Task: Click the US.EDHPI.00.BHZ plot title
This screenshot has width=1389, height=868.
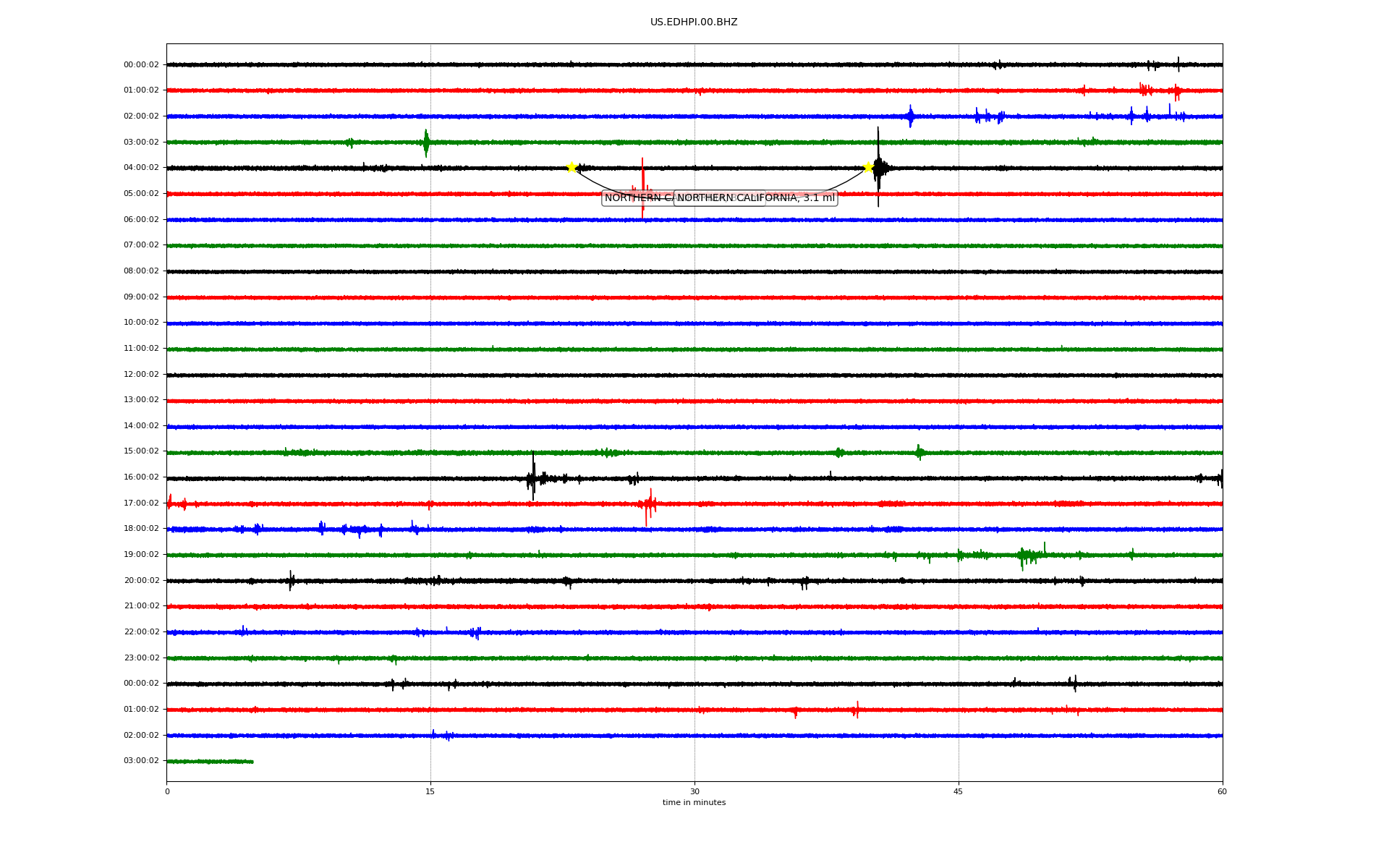Action: 694,22
